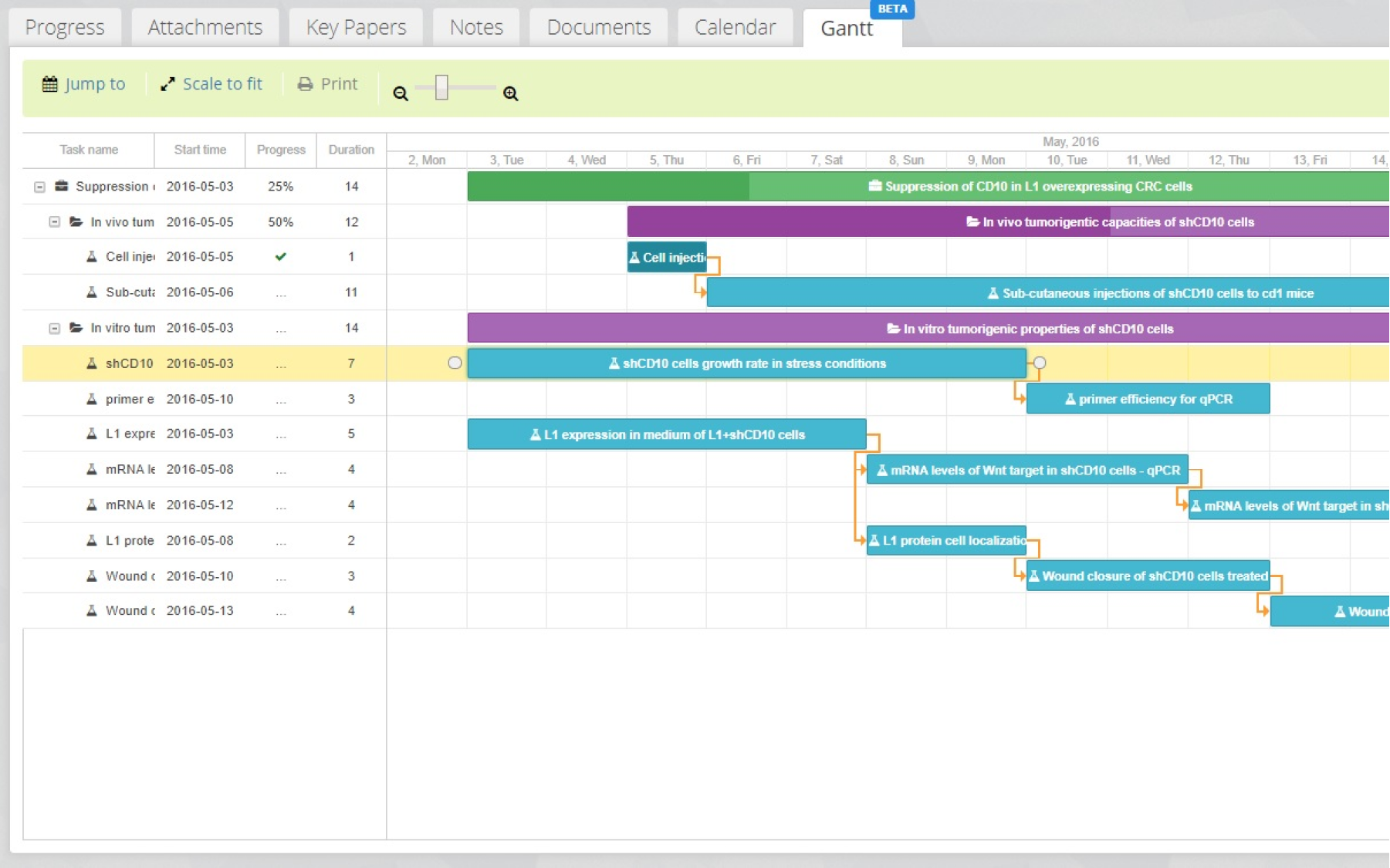
Task: Switch to the Calendar tab
Action: point(735,28)
